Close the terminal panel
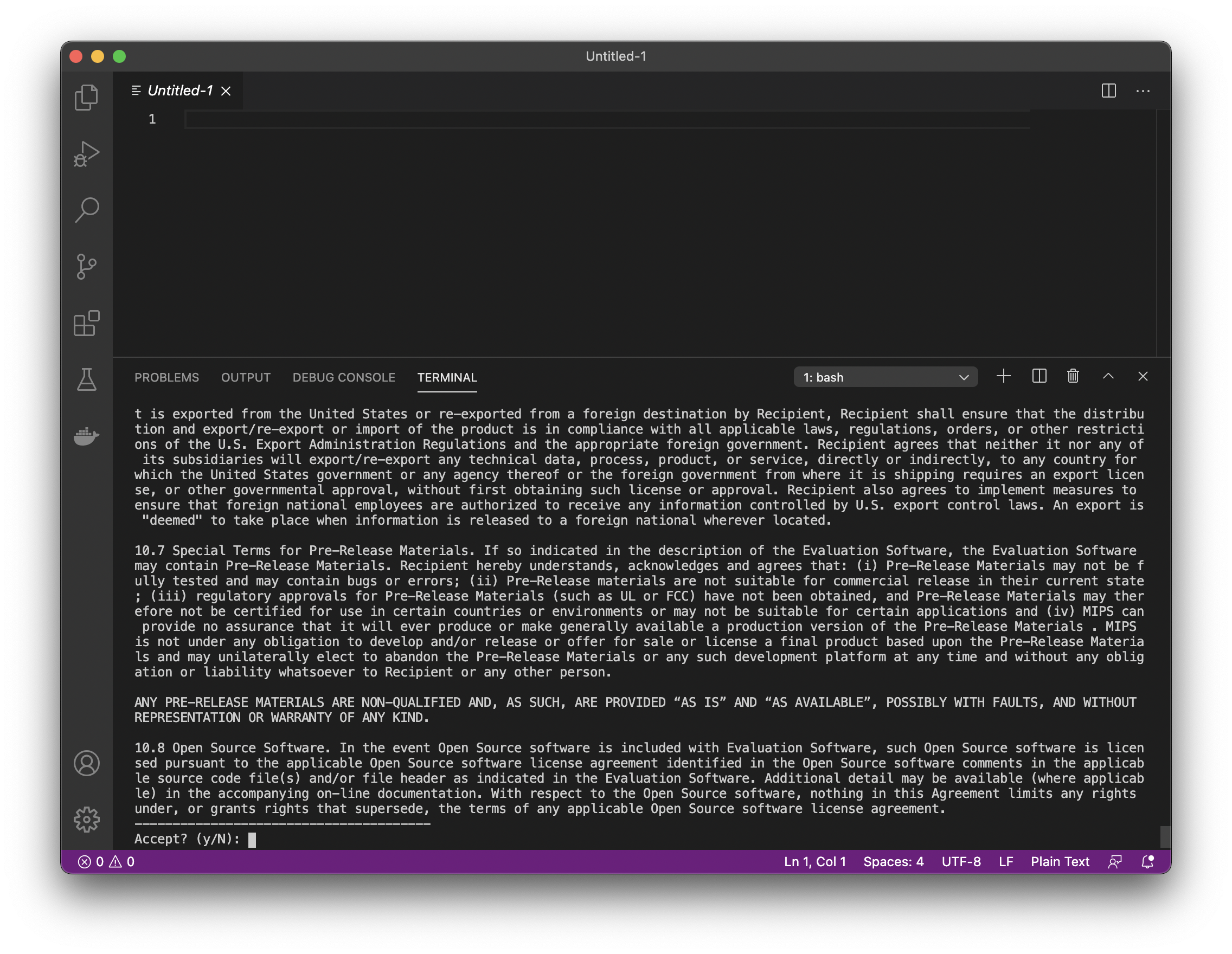Image resolution: width=1232 pixels, height=954 pixels. [1143, 376]
